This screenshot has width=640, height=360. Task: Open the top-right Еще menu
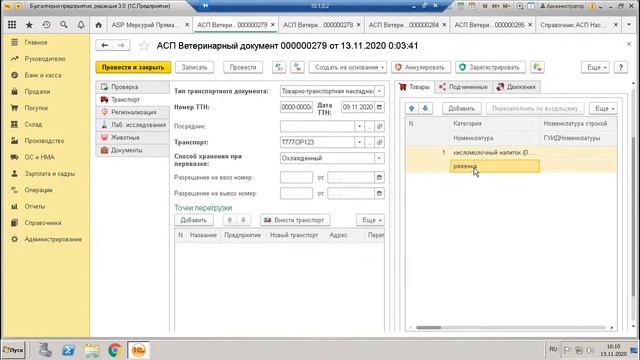595,67
